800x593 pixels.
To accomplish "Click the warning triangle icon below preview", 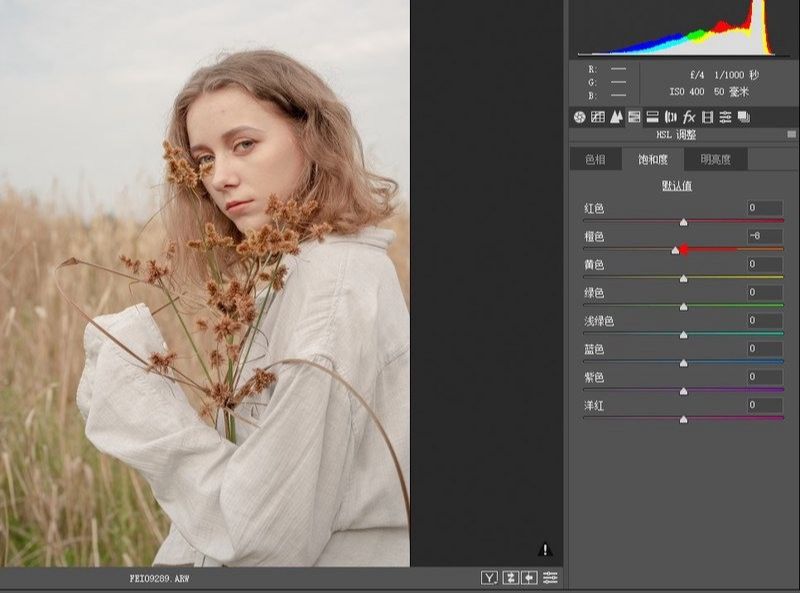I will 545,549.
